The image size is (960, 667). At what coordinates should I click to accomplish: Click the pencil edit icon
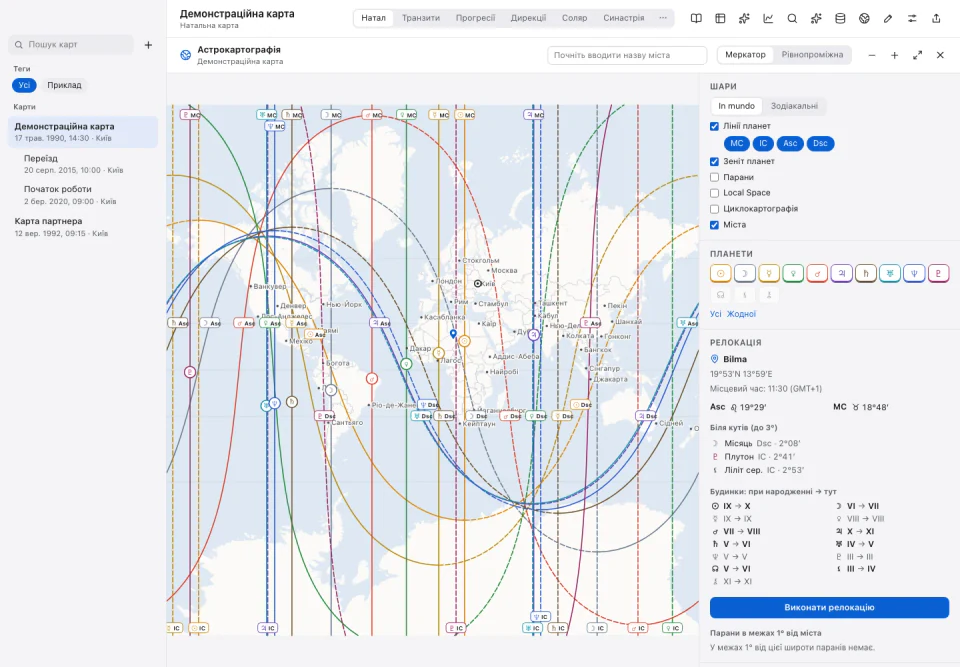[x=888, y=18]
